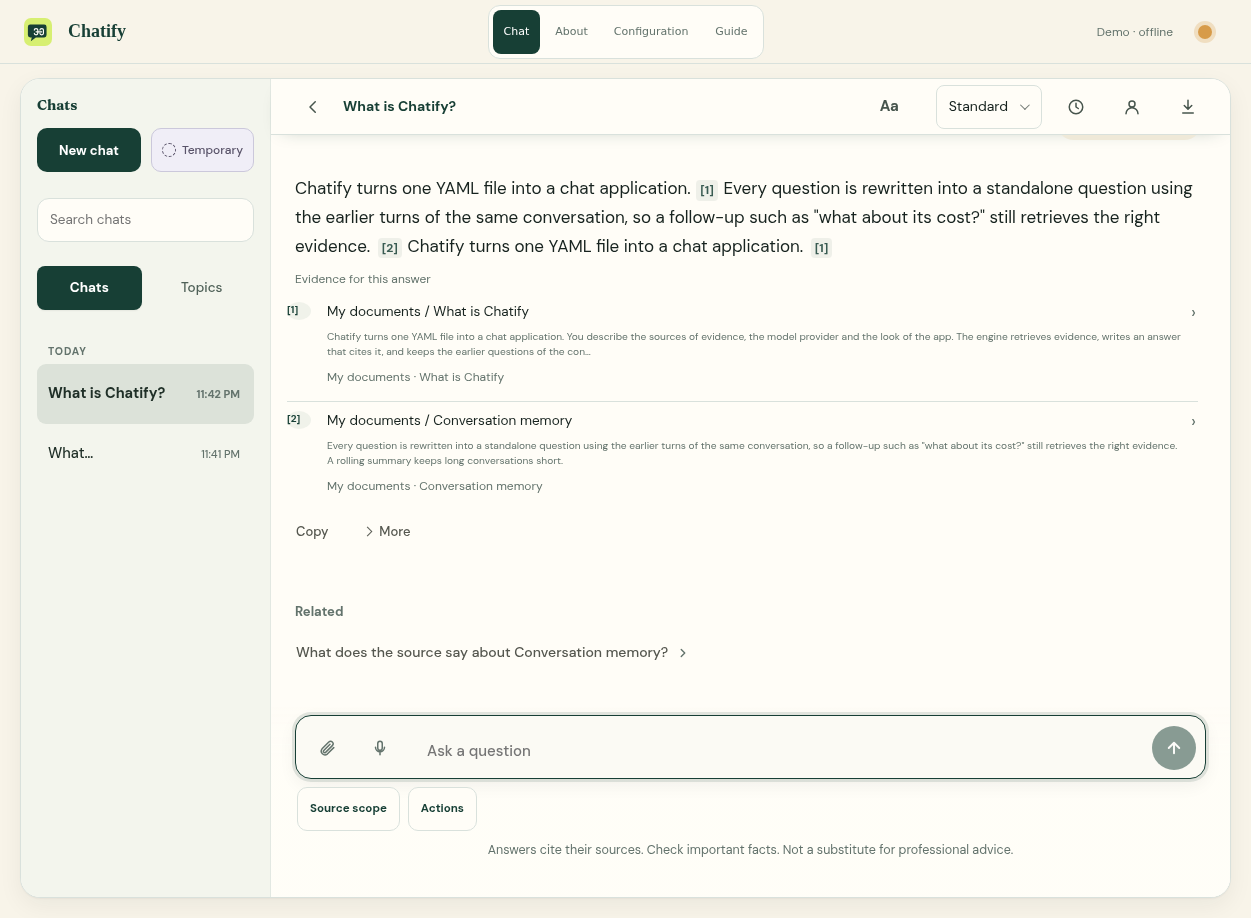Start voice input with microphone icon

(x=380, y=748)
